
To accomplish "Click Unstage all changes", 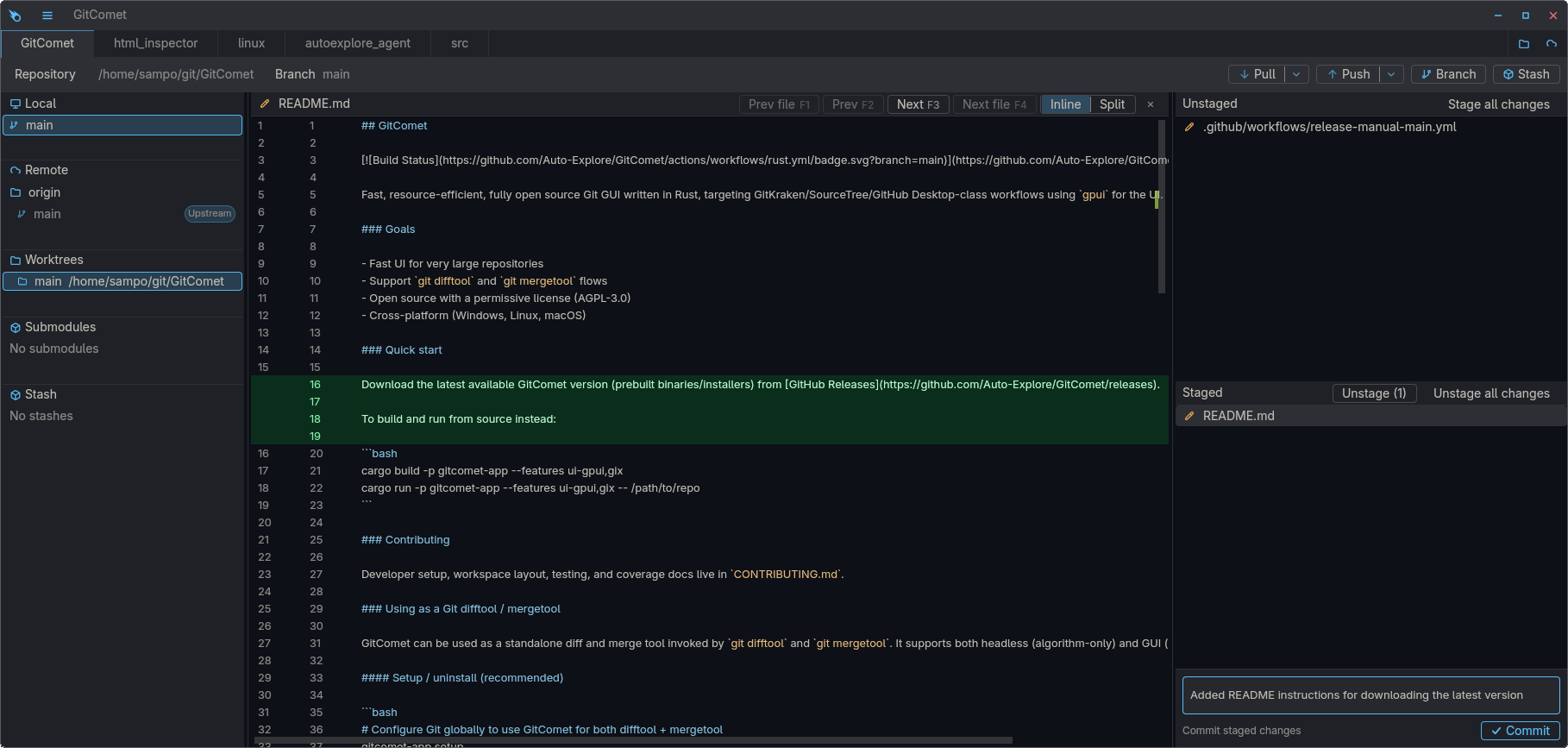I will pos(1491,393).
